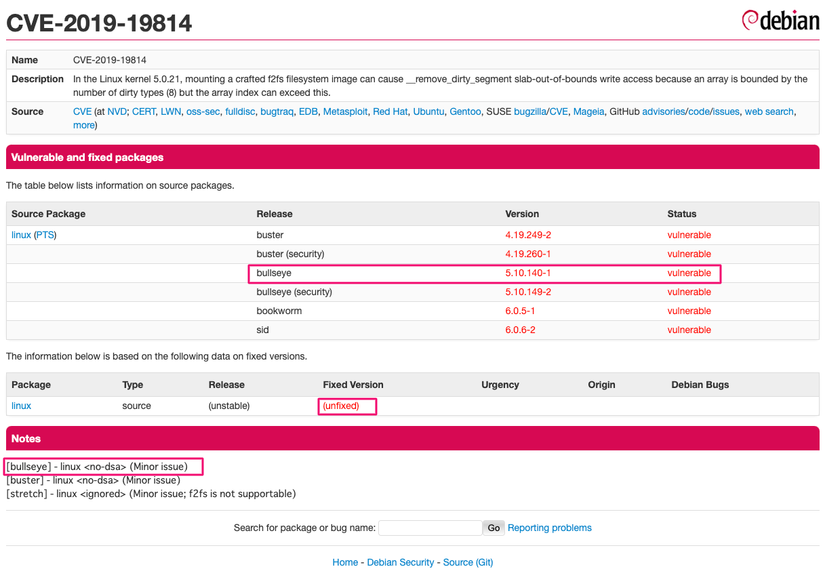Open the Debian Security footer link
Image resolution: width=825 pixels, height=574 pixels.
click(400, 563)
